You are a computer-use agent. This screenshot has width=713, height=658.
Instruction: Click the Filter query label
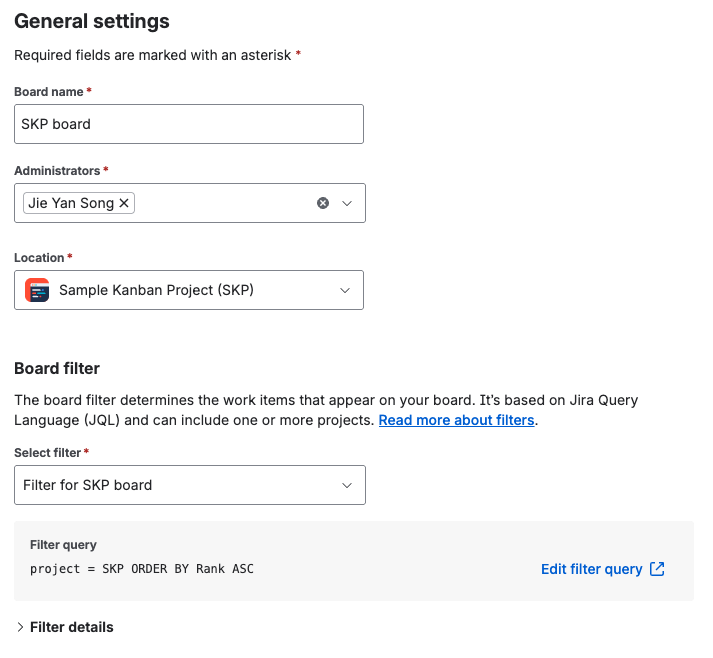[x=63, y=545]
